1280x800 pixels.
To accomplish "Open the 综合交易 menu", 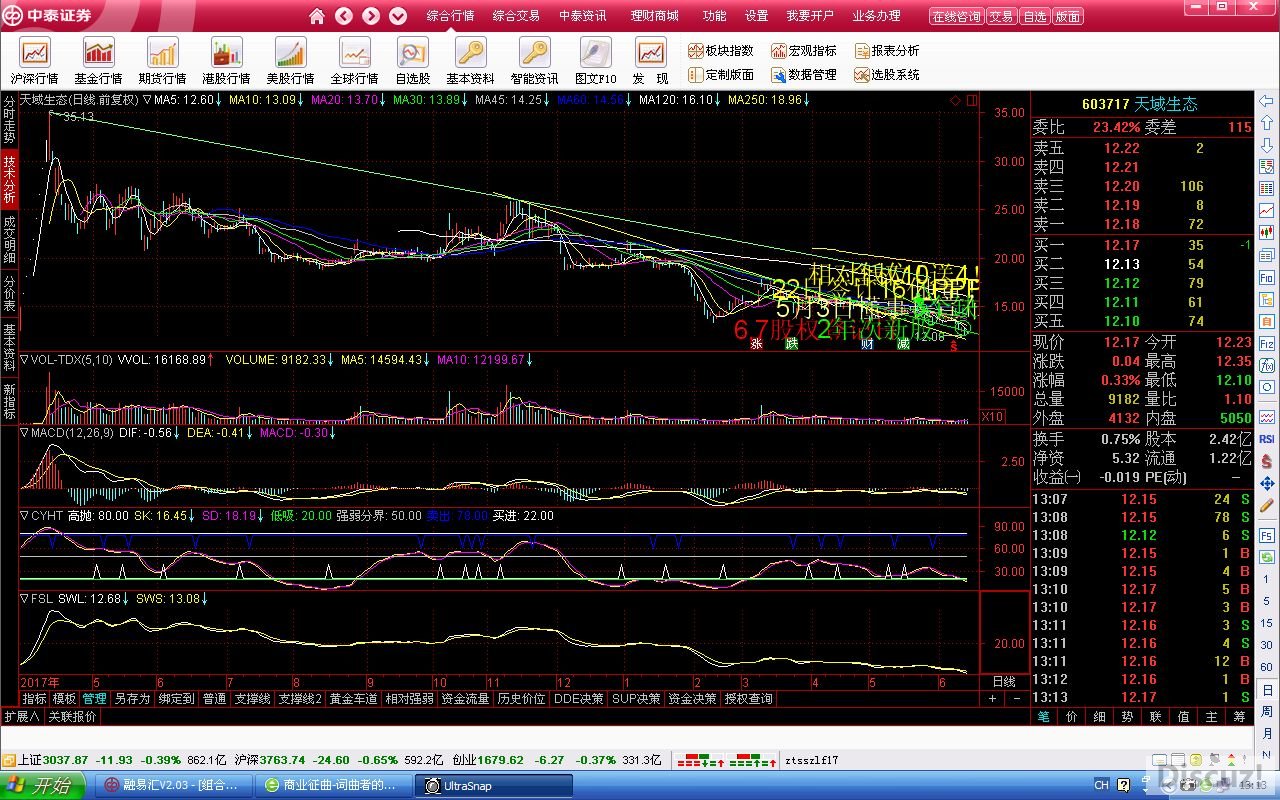I will pyautogui.click(x=516, y=16).
